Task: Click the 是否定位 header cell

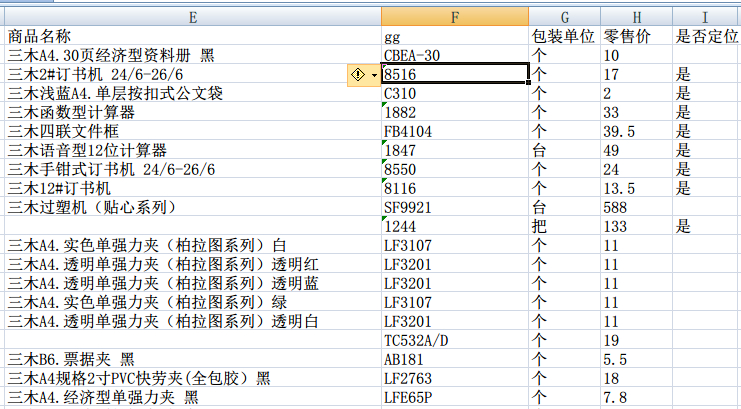Action: coord(706,37)
